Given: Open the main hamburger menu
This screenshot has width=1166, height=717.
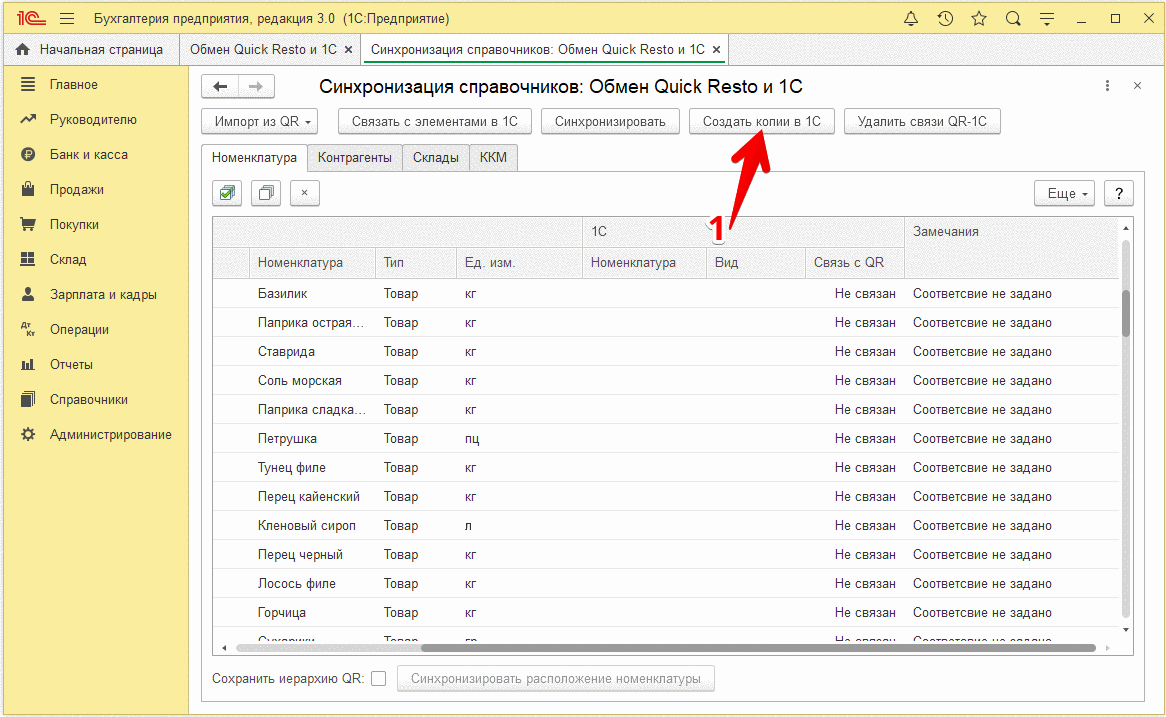Looking at the screenshot, I should [x=67, y=19].
